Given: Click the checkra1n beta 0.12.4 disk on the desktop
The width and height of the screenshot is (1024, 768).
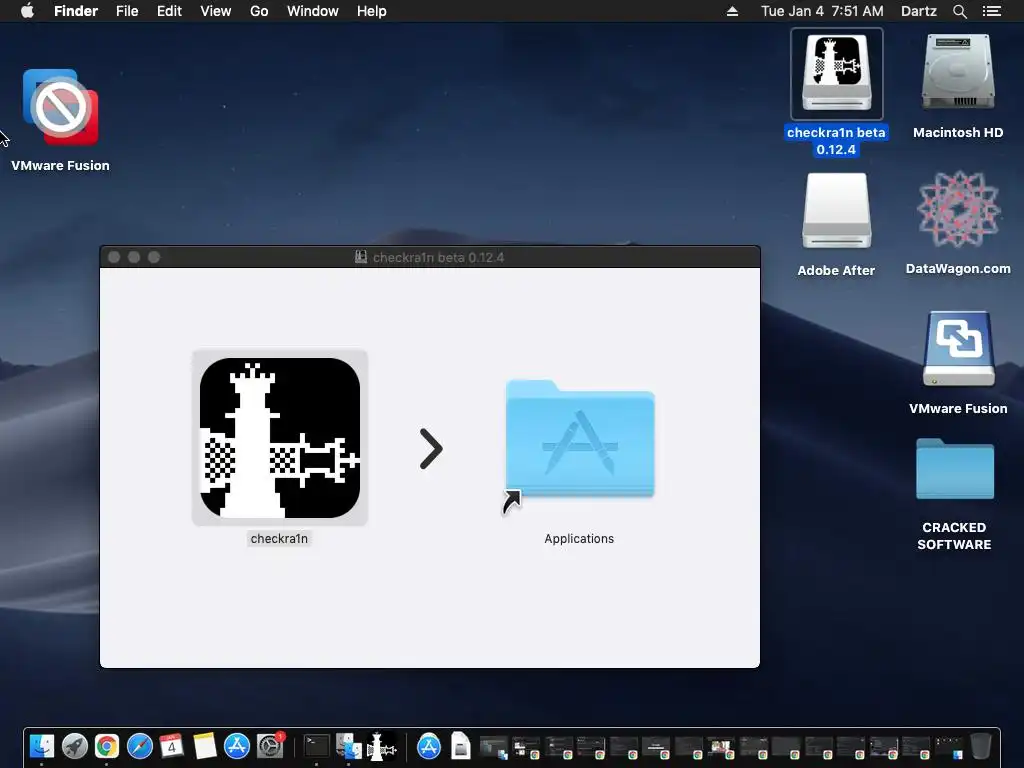Looking at the screenshot, I should click(837, 74).
